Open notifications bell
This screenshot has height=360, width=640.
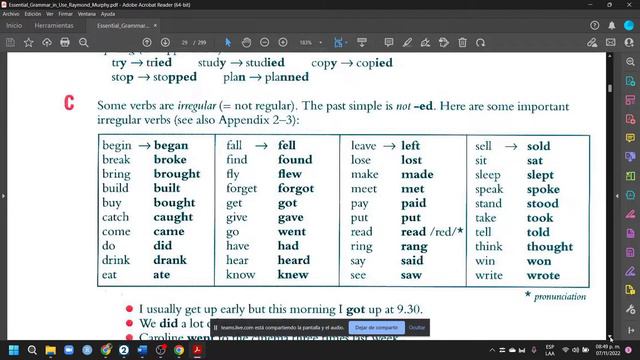(611, 25)
